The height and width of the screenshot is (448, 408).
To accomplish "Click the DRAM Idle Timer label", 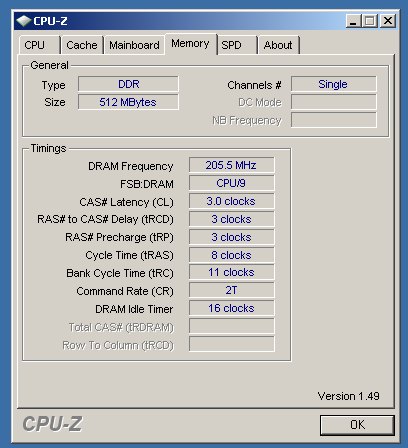I will [x=134, y=309].
